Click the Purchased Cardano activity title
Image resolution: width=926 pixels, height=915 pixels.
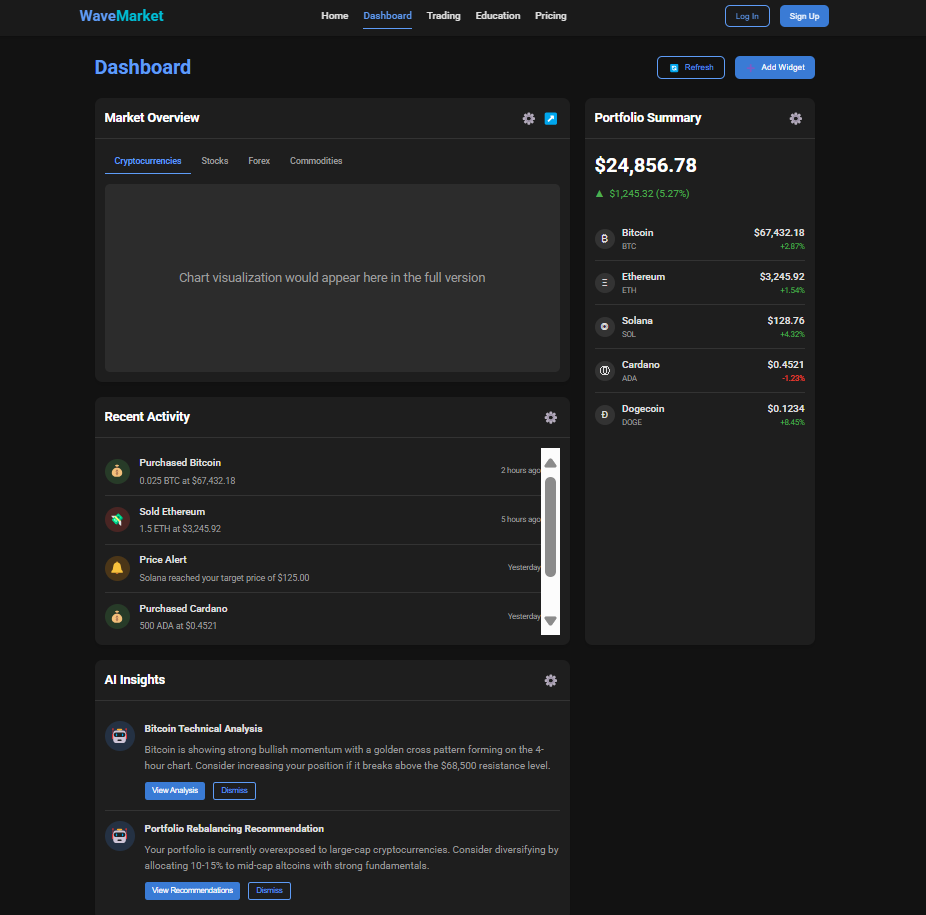pos(184,608)
